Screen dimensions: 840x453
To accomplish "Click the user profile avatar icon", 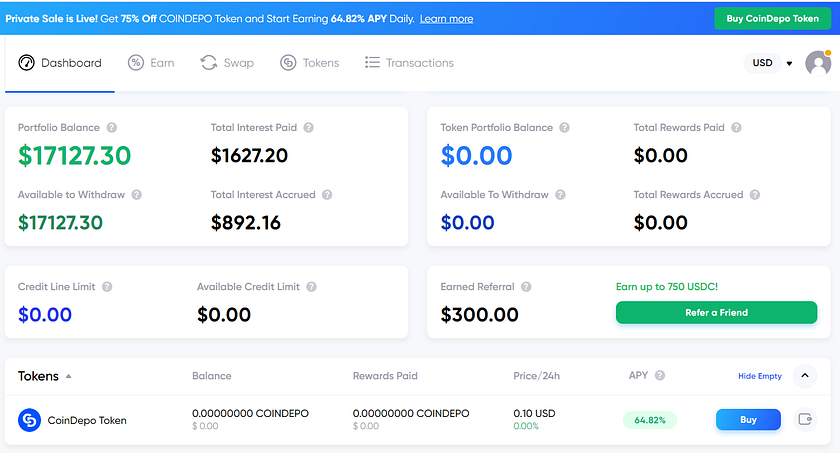I will point(818,63).
